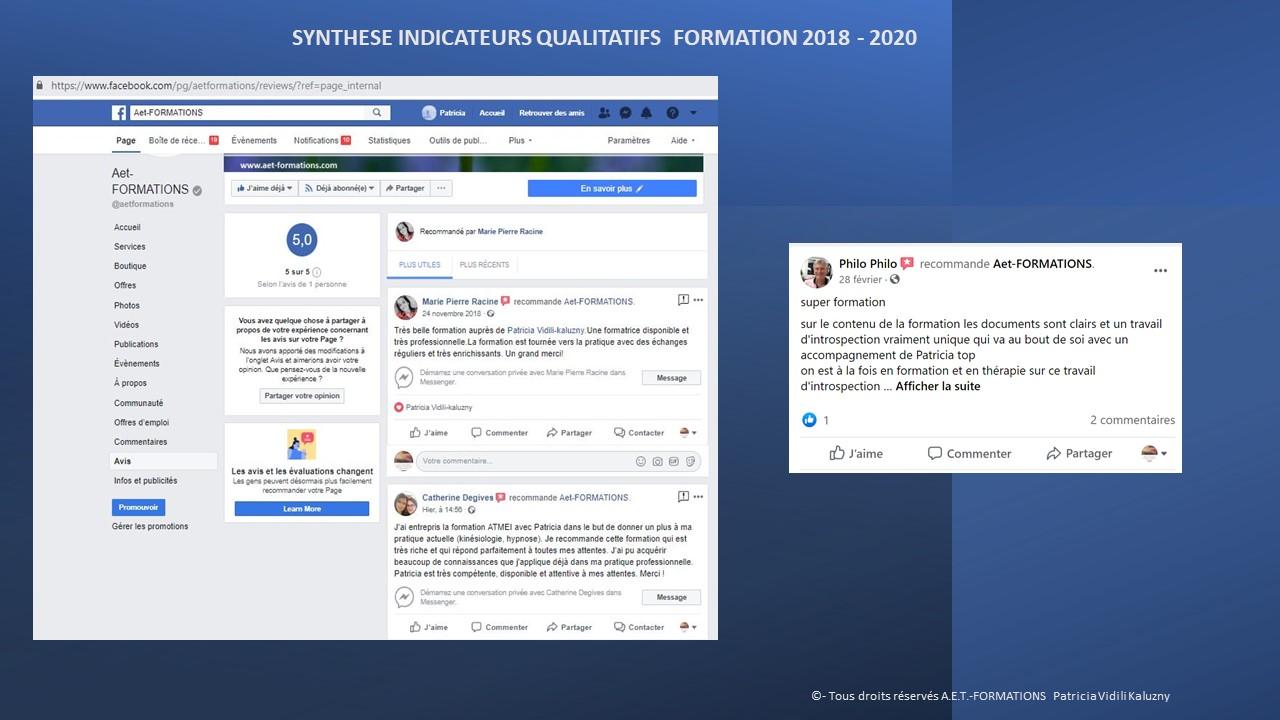Click the Partager button under the cover
The width and height of the screenshot is (1280, 720).
coord(404,188)
